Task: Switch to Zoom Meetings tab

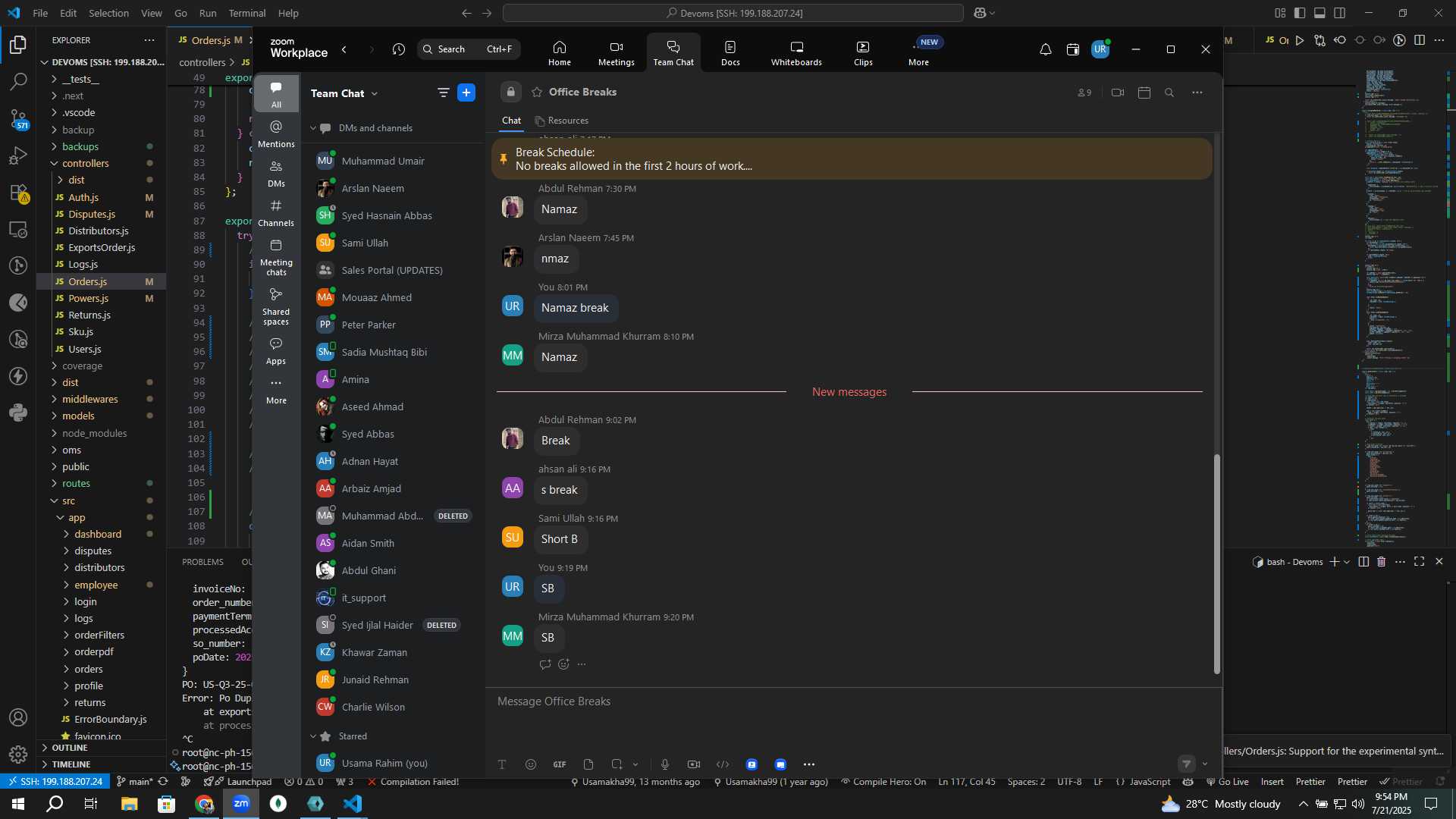Action: pyautogui.click(x=616, y=53)
